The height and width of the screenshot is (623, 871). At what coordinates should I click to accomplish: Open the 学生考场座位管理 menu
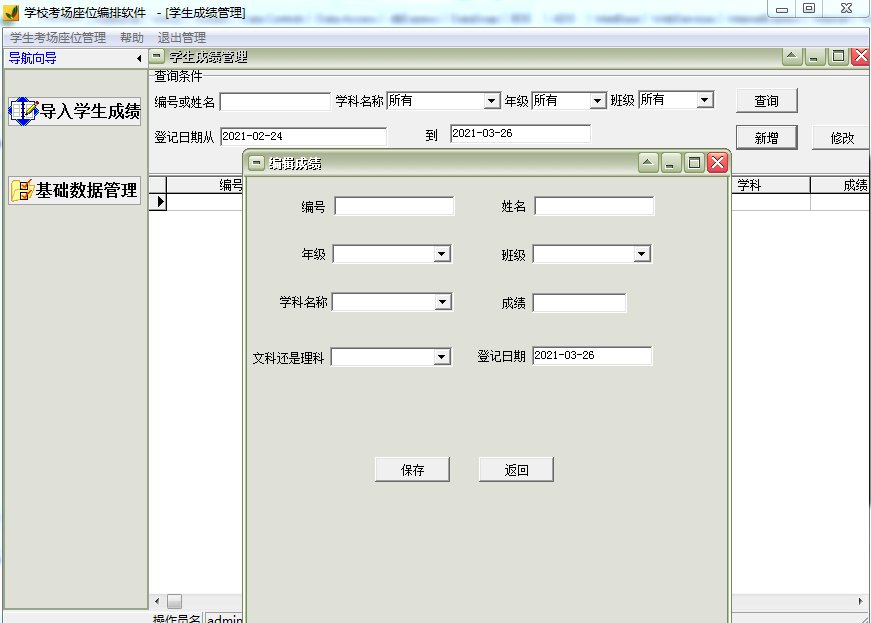point(58,38)
